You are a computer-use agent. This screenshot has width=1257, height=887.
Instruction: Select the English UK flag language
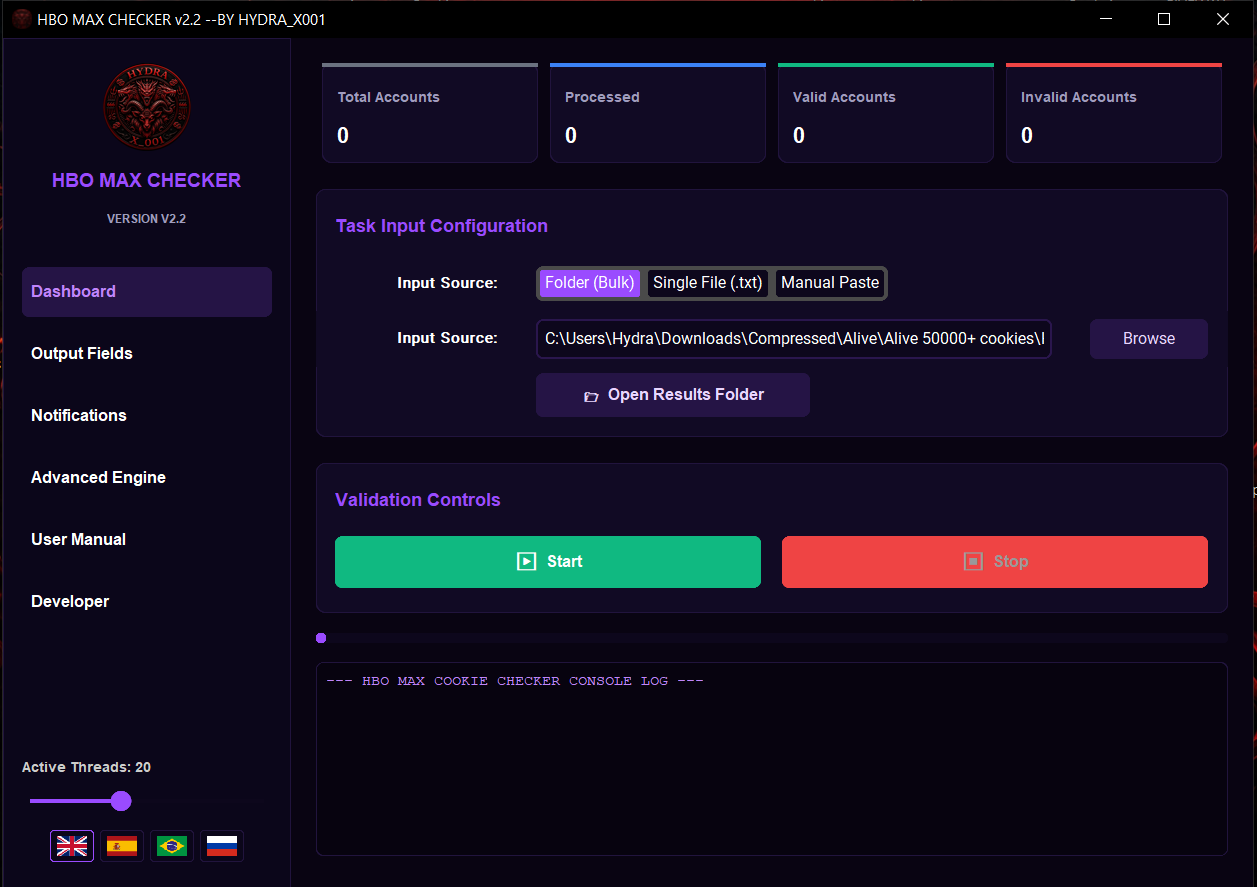(72, 846)
